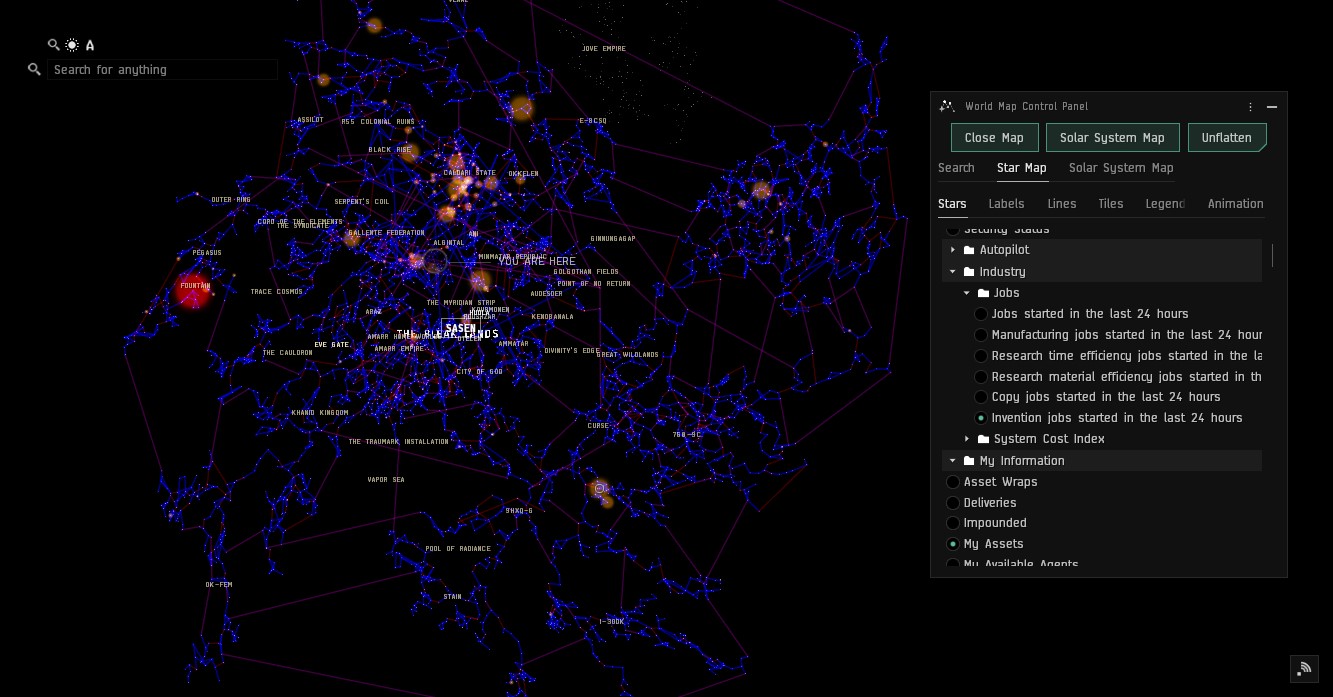Switch to the Star Map tab
The image size is (1333, 697).
(1022, 168)
